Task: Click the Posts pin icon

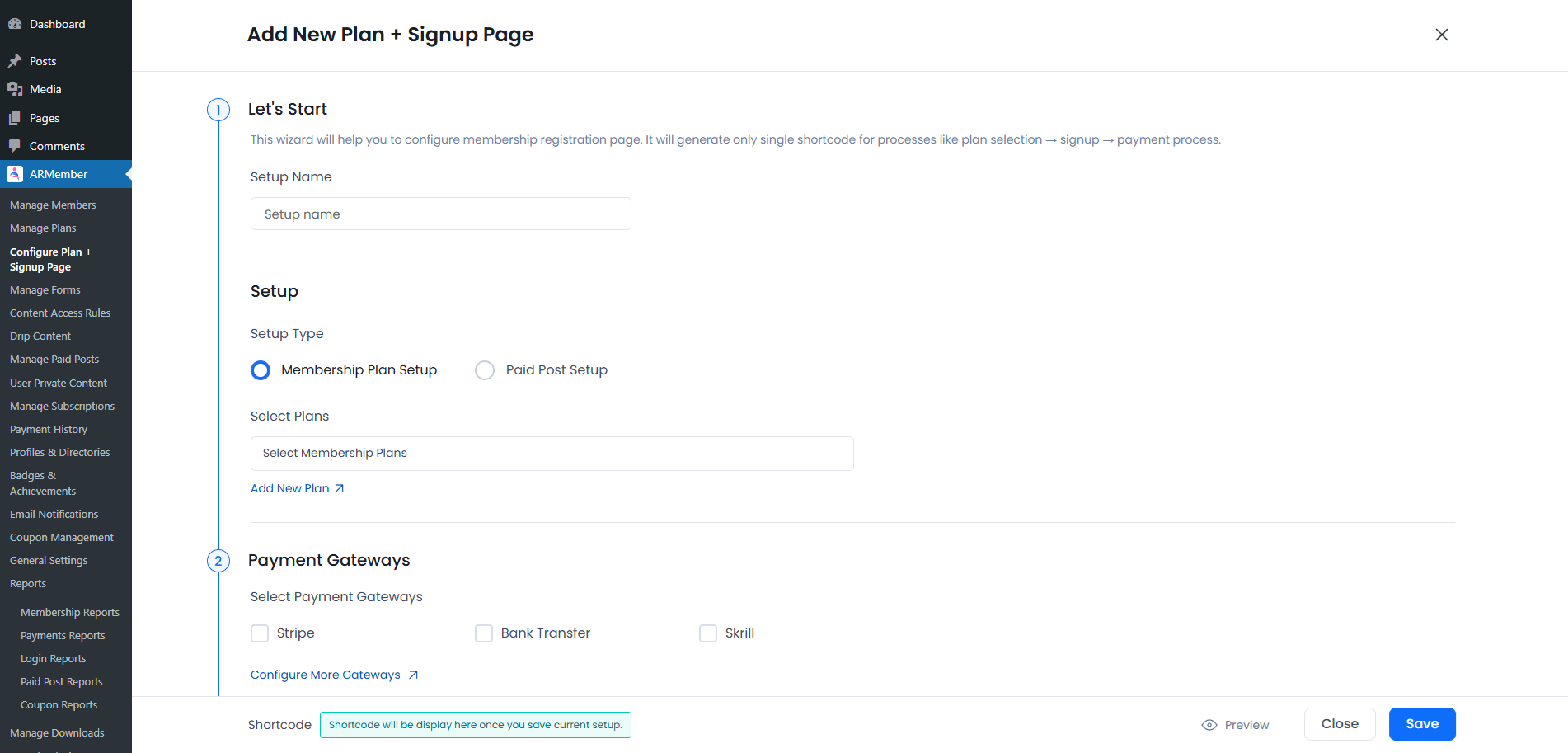Action: click(15, 61)
